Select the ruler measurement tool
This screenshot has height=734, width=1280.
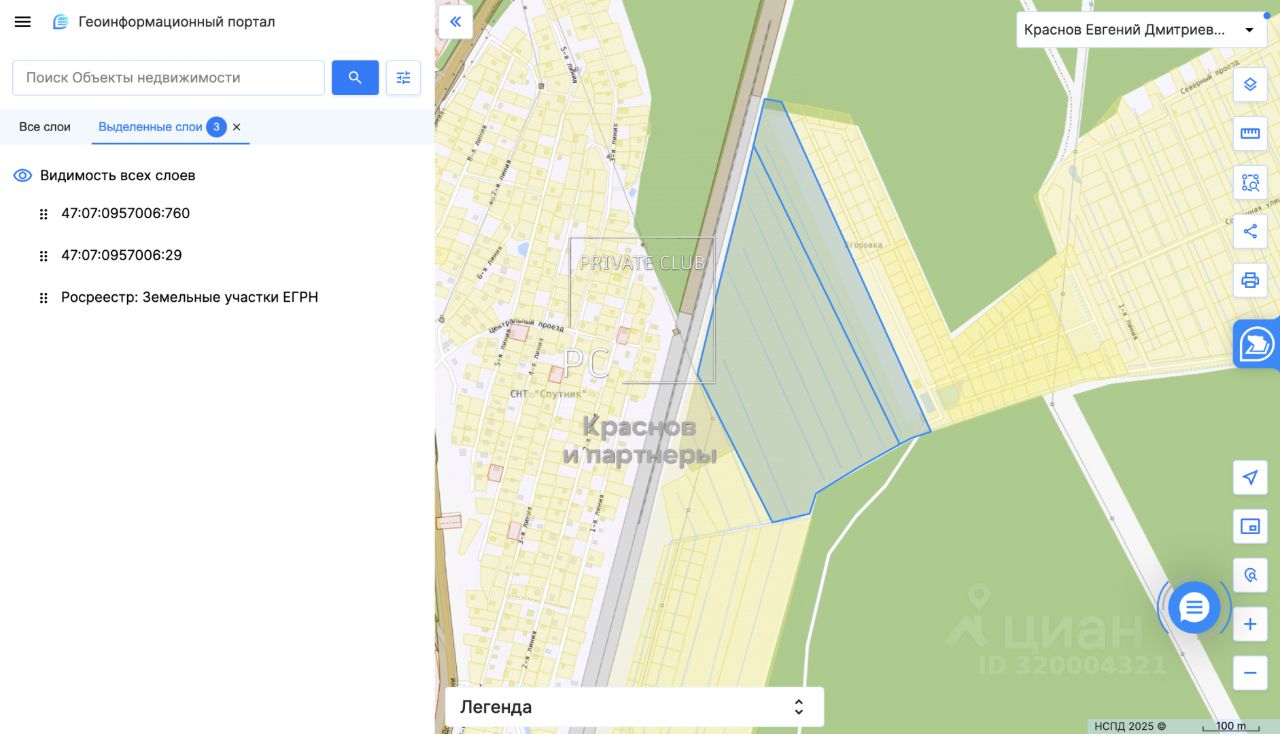(1250, 133)
